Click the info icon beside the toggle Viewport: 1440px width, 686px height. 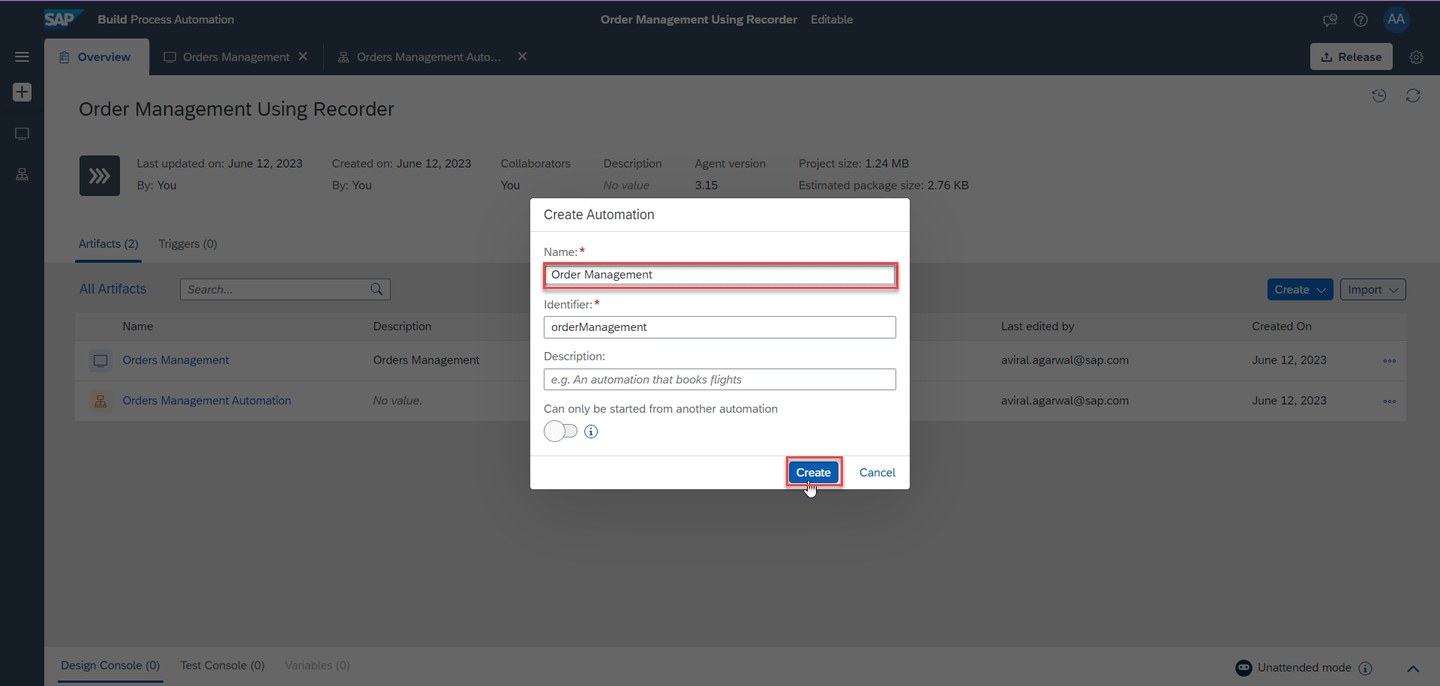(591, 432)
